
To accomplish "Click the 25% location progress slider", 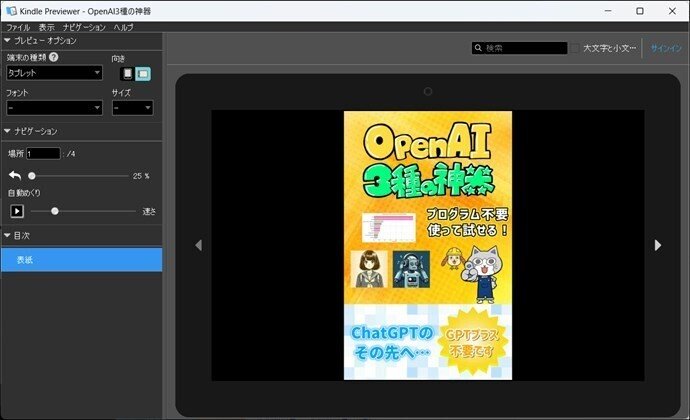I will pyautogui.click(x=79, y=176).
